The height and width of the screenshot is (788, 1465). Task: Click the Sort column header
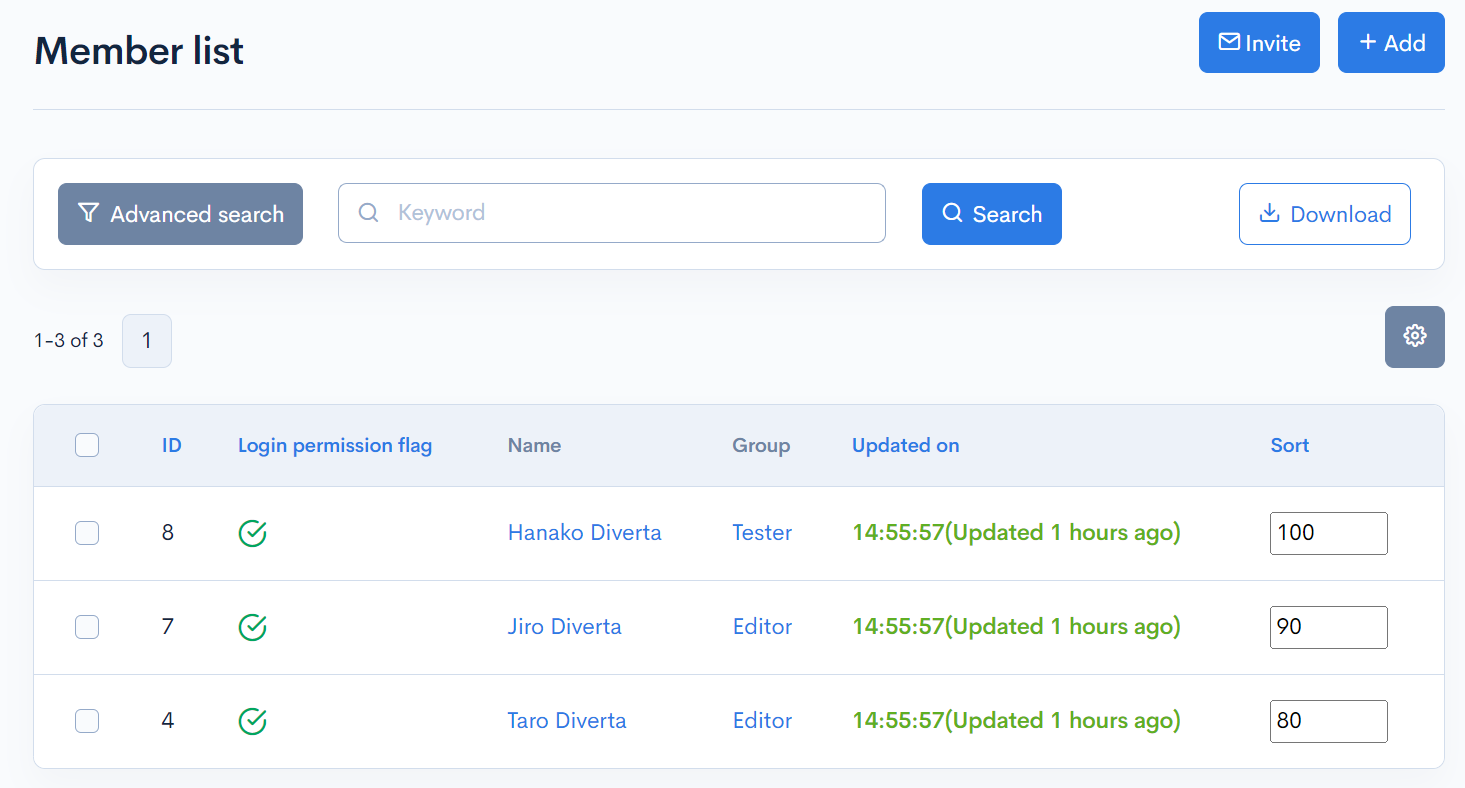point(1290,445)
